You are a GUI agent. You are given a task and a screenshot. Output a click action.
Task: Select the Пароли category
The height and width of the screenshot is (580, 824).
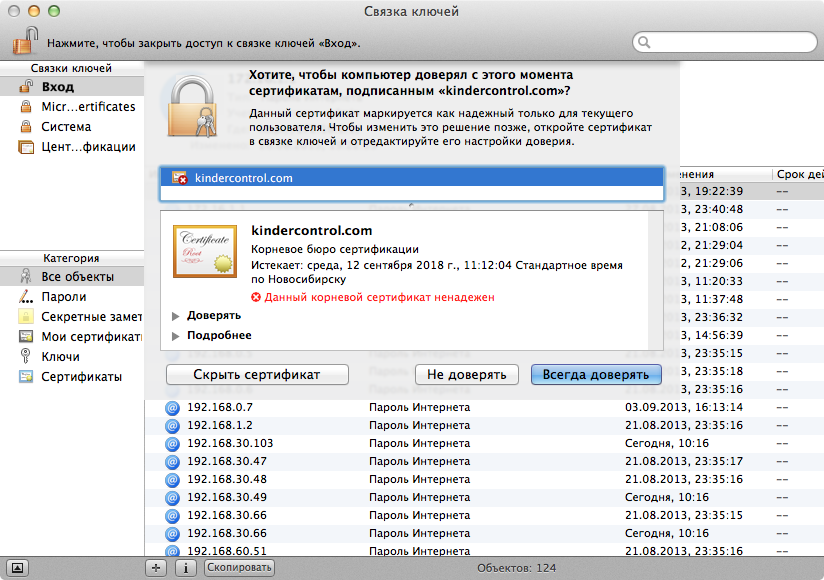(x=72, y=297)
